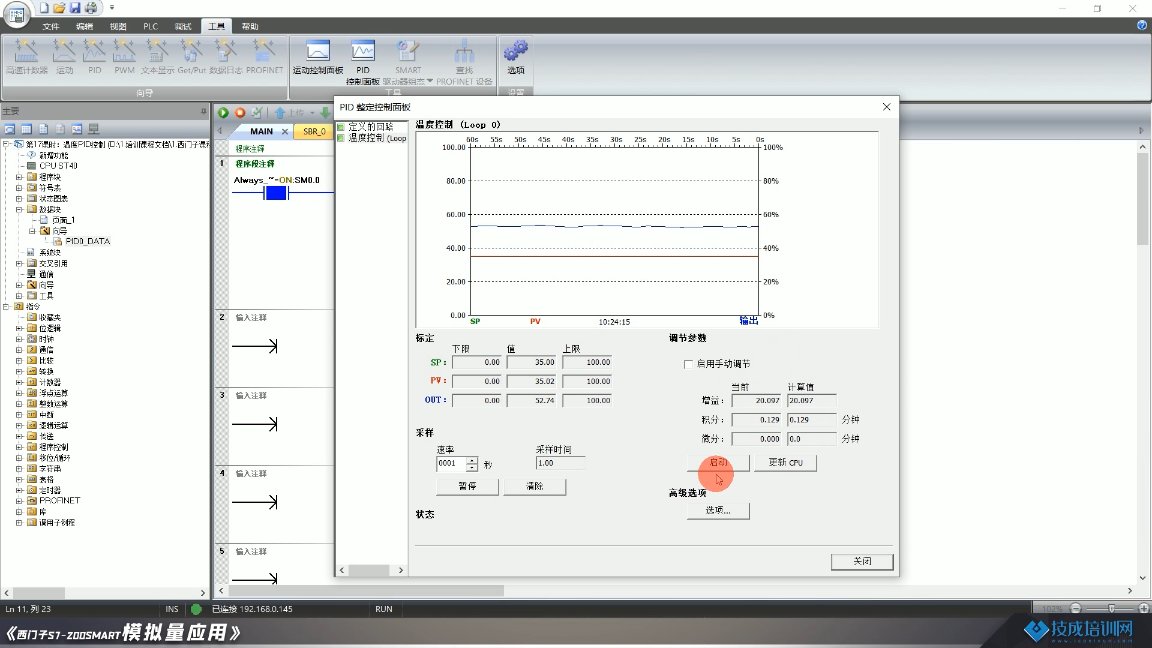Open the PID control panel (PID 控制面板) tool
Viewport: 1152px width, 648px height.
pos(363,62)
